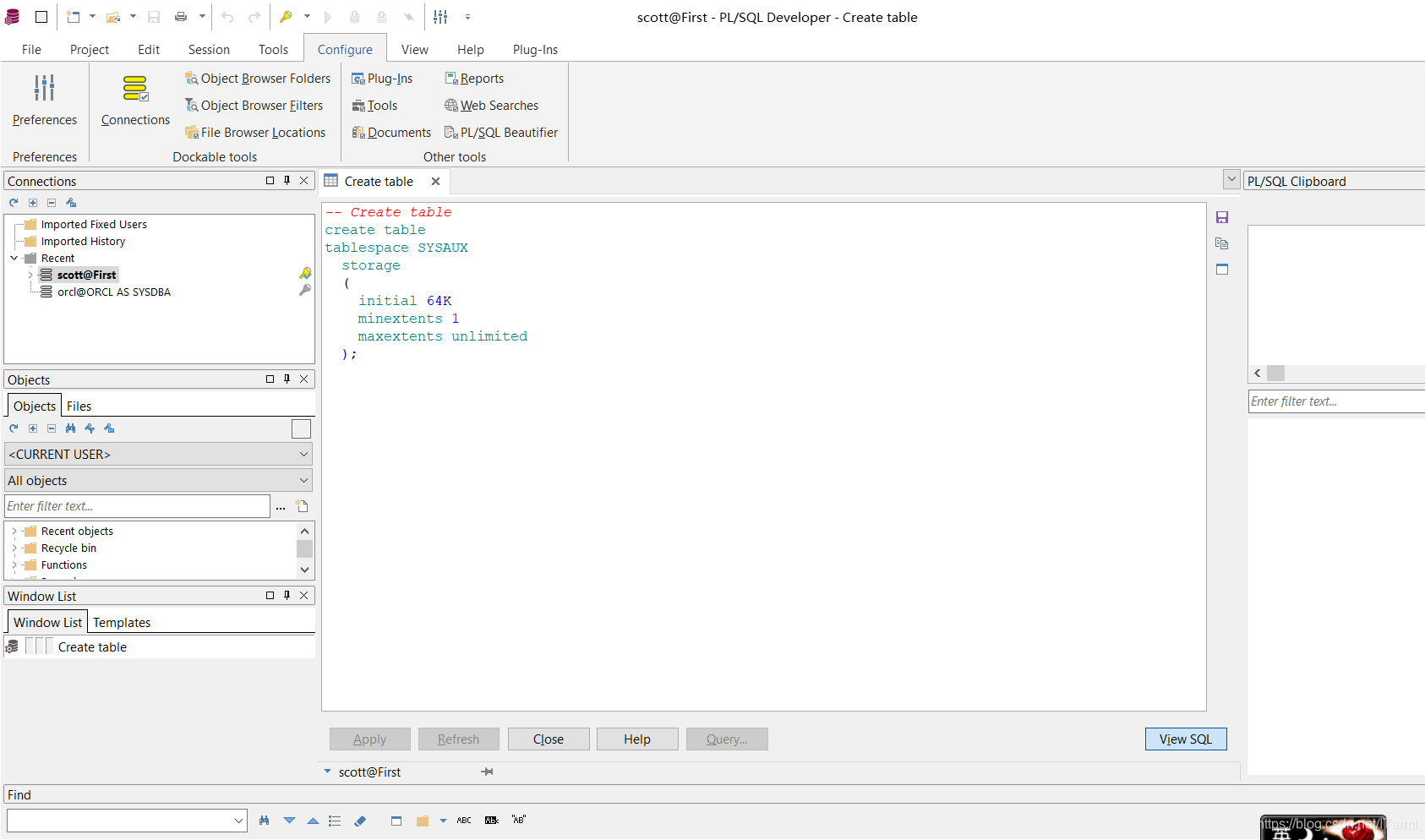
Task: Click the clipboard horizontal scrollbar left arrow
Action: coord(1257,373)
